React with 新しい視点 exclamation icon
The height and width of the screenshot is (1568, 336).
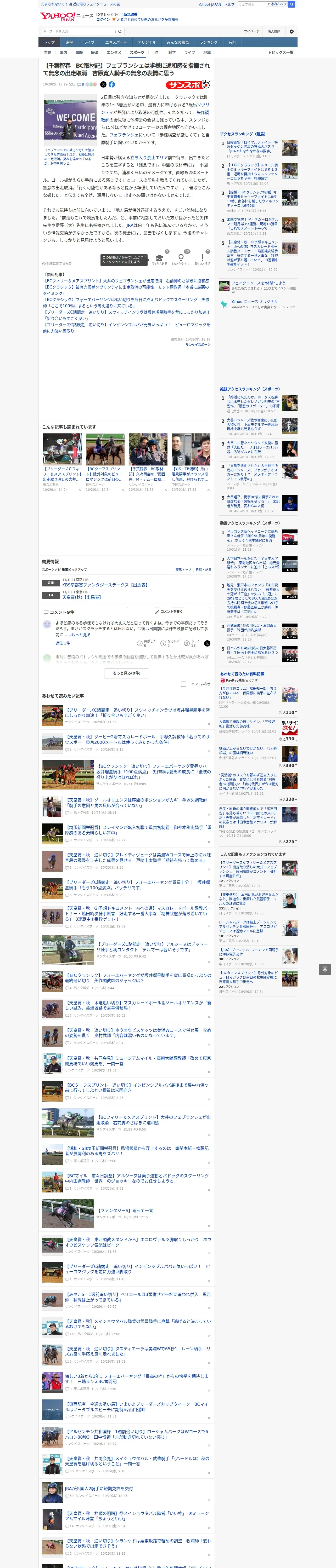(203, 258)
